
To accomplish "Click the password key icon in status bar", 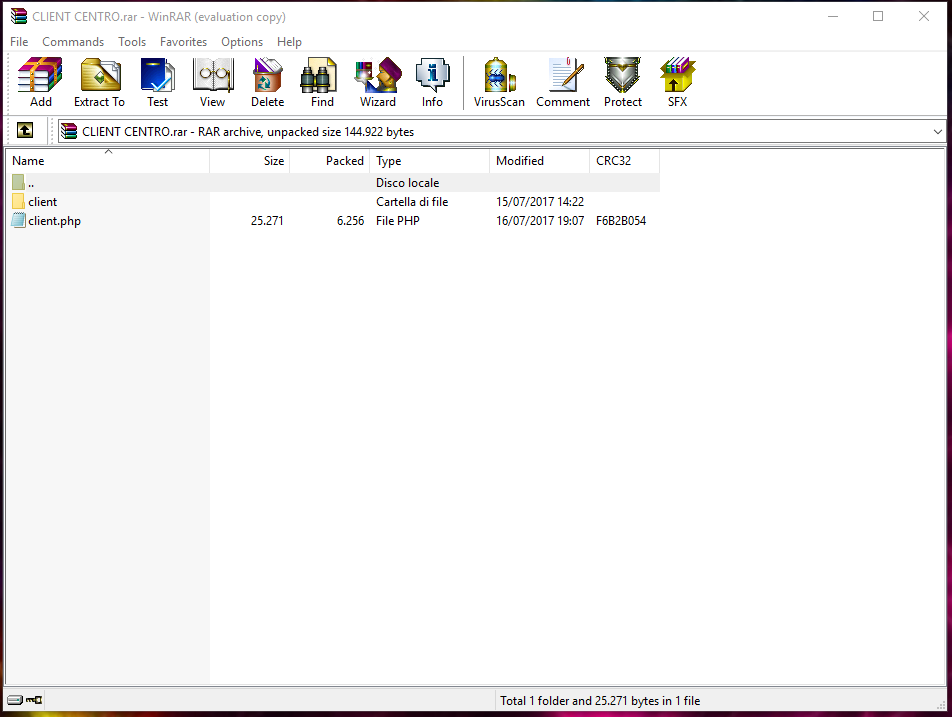I will [x=34, y=700].
